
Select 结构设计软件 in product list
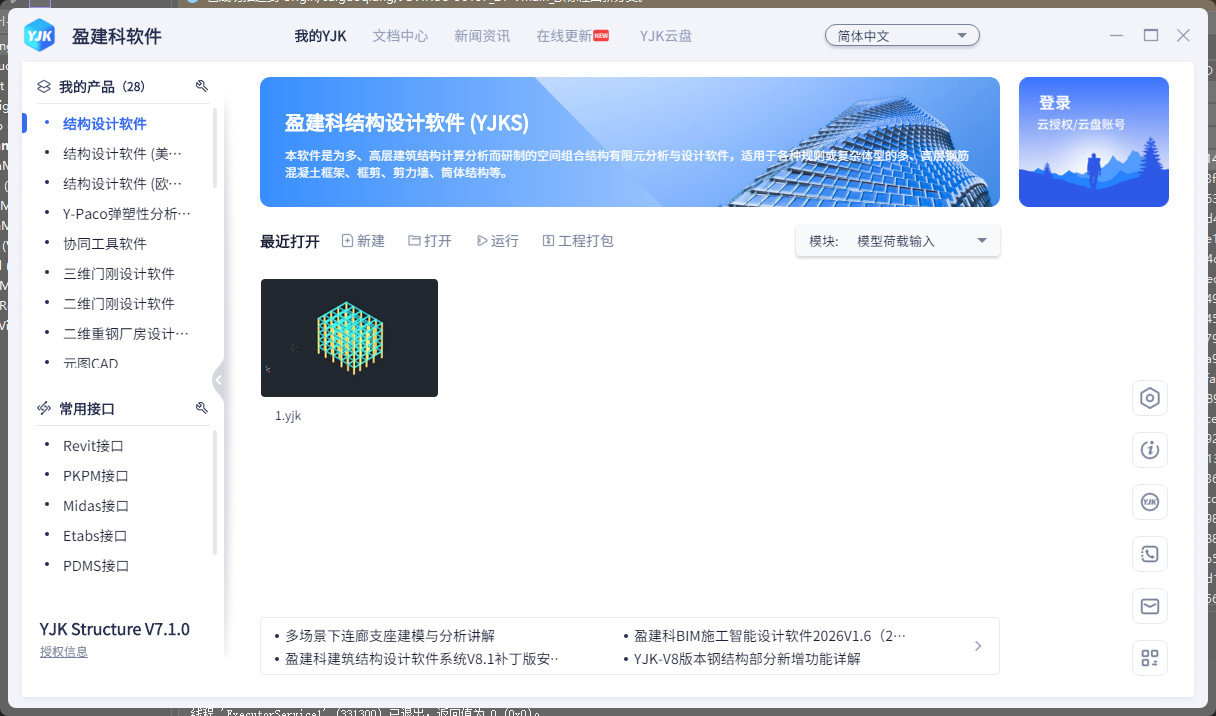[x=105, y=124]
